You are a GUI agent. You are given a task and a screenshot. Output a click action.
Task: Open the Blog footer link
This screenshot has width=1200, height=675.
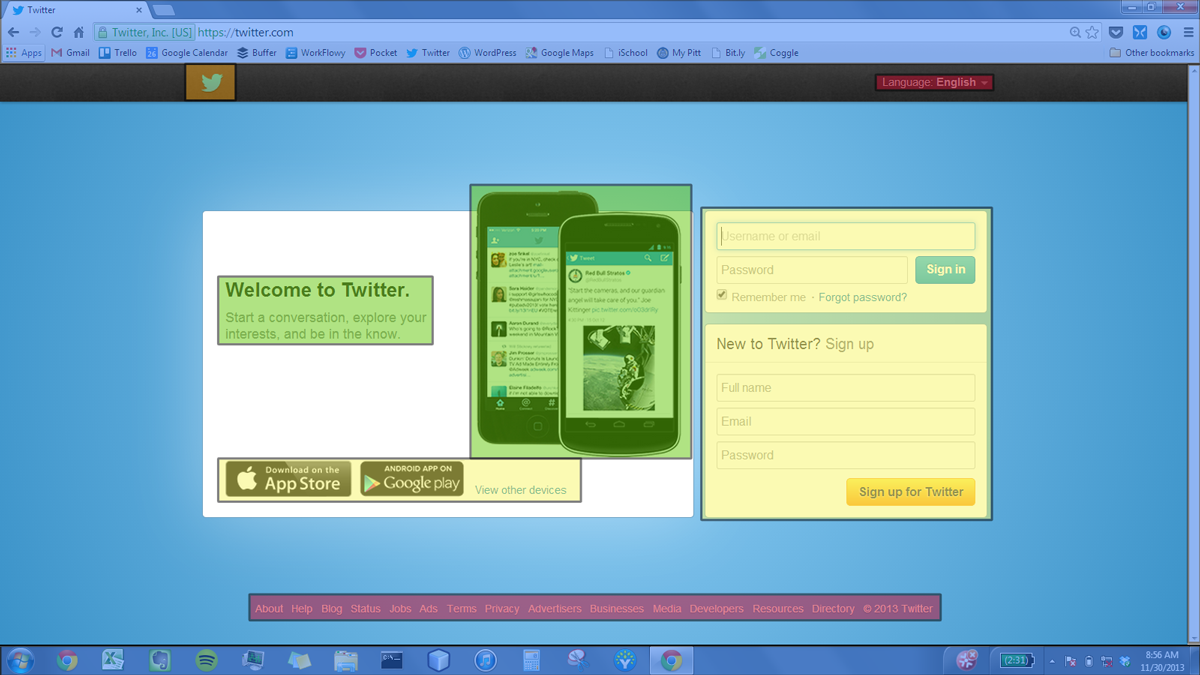(332, 608)
